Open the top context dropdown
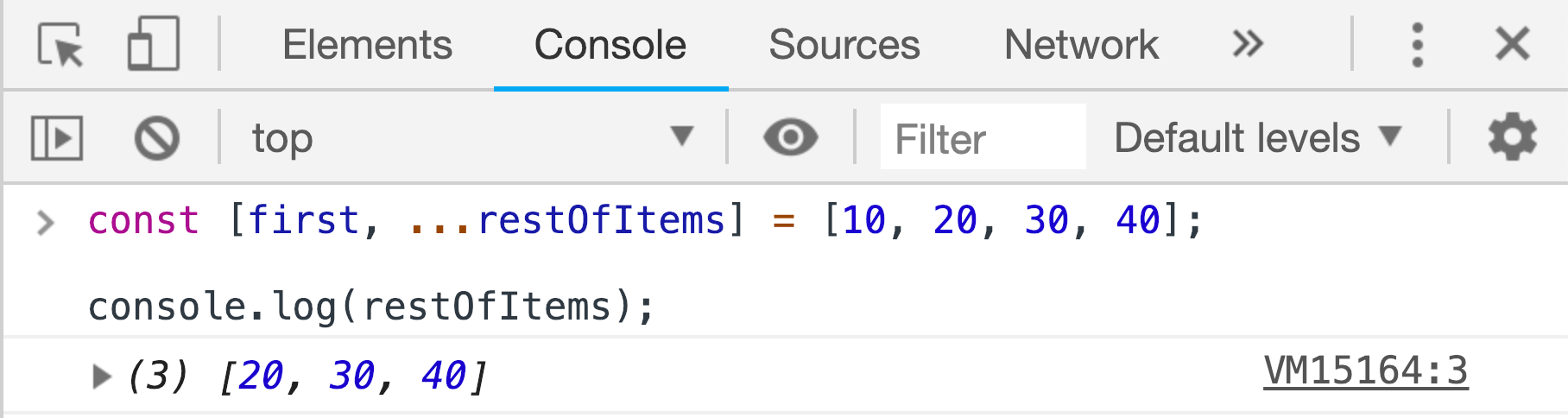This screenshot has height=418, width=1568. pyautogui.click(x=472, y=138)
